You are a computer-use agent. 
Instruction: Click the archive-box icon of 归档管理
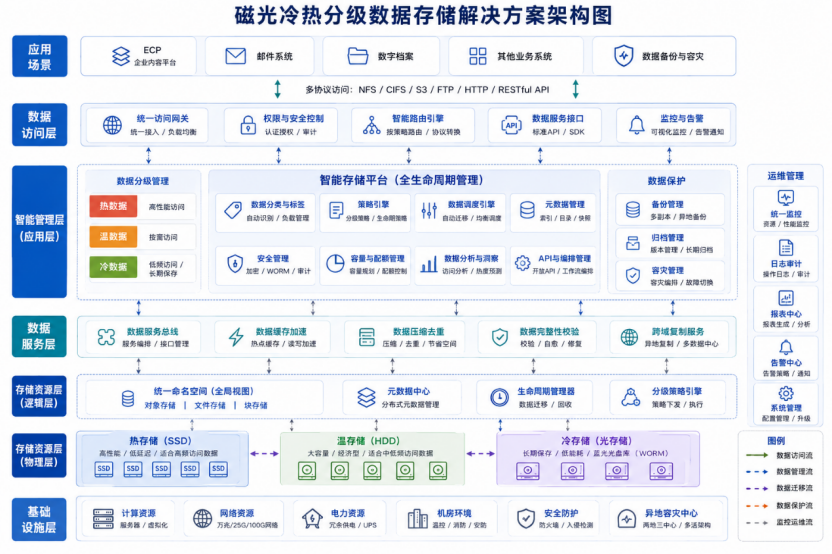(632, 243)
